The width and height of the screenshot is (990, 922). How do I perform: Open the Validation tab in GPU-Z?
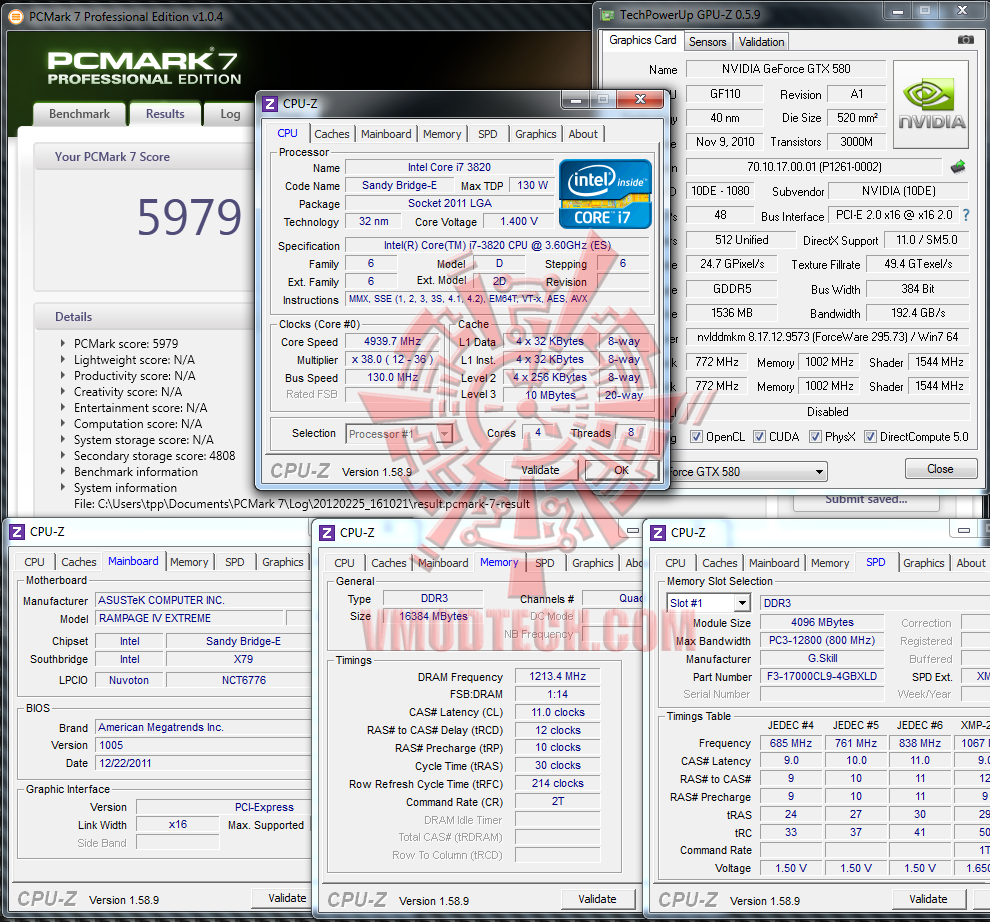tap(761, 42)
